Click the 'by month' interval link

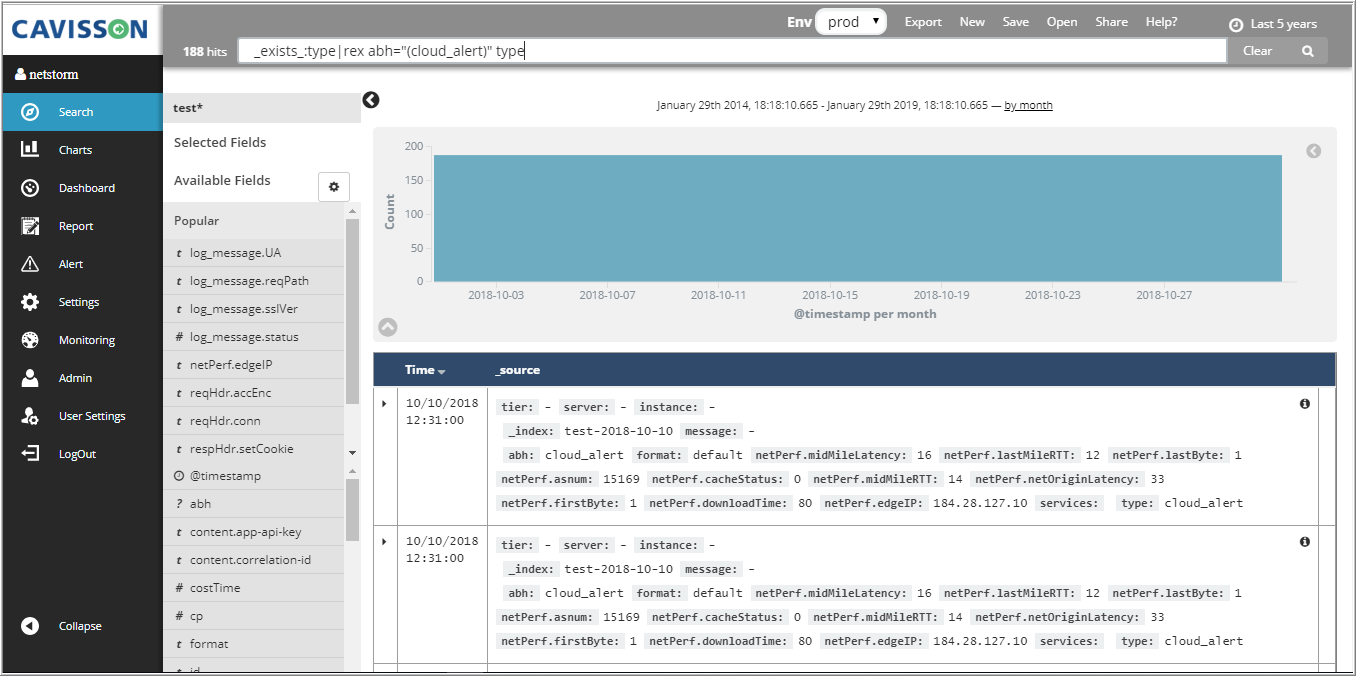tap(1028, 105)
